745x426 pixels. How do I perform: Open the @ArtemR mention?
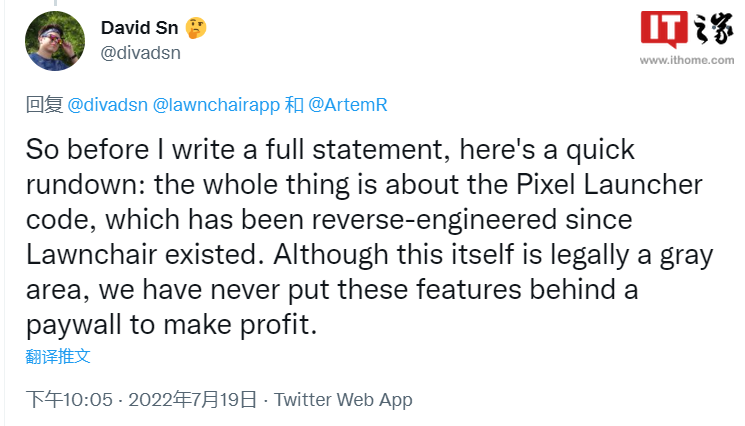click(348, 105)
